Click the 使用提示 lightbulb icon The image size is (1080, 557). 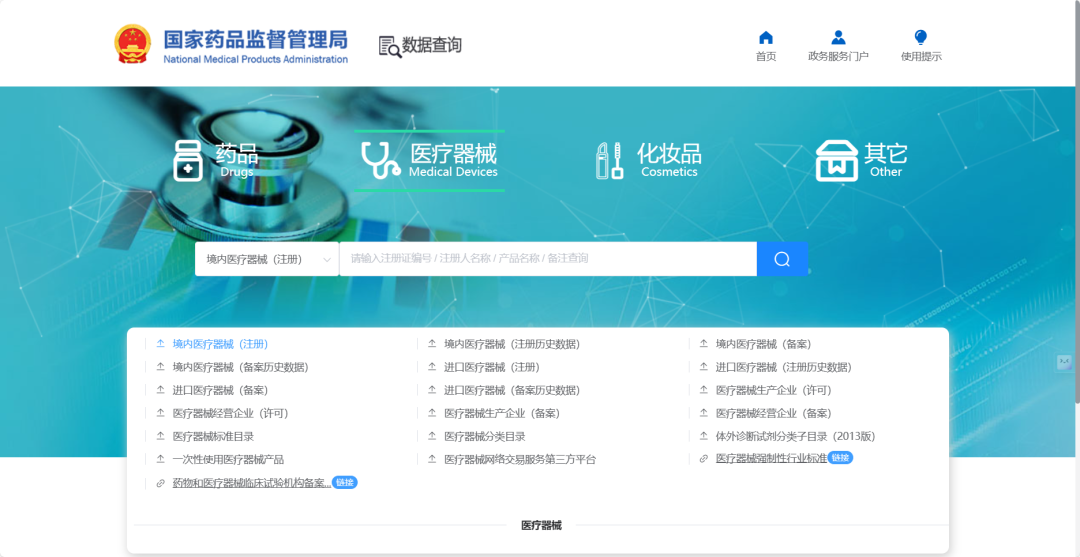click(921, 37)
